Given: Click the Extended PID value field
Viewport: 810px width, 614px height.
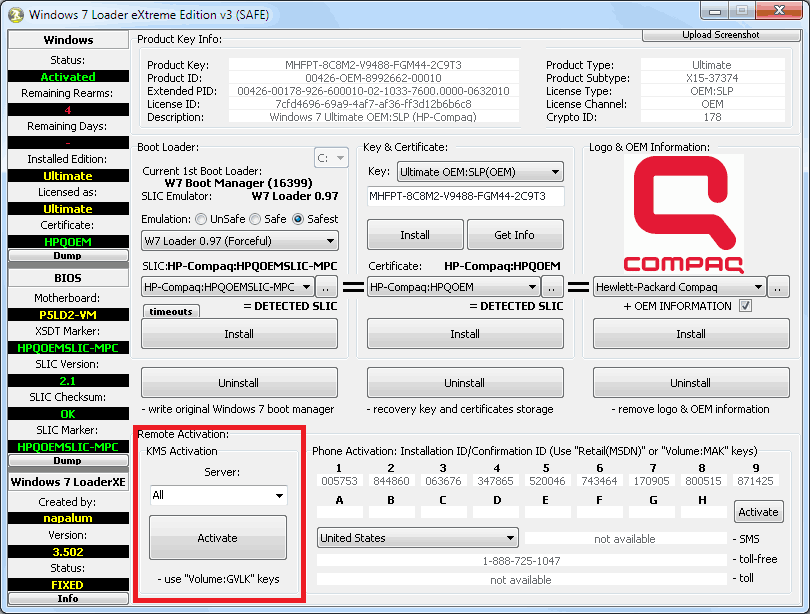Looking at the screenshot, I should pos(373,91).
